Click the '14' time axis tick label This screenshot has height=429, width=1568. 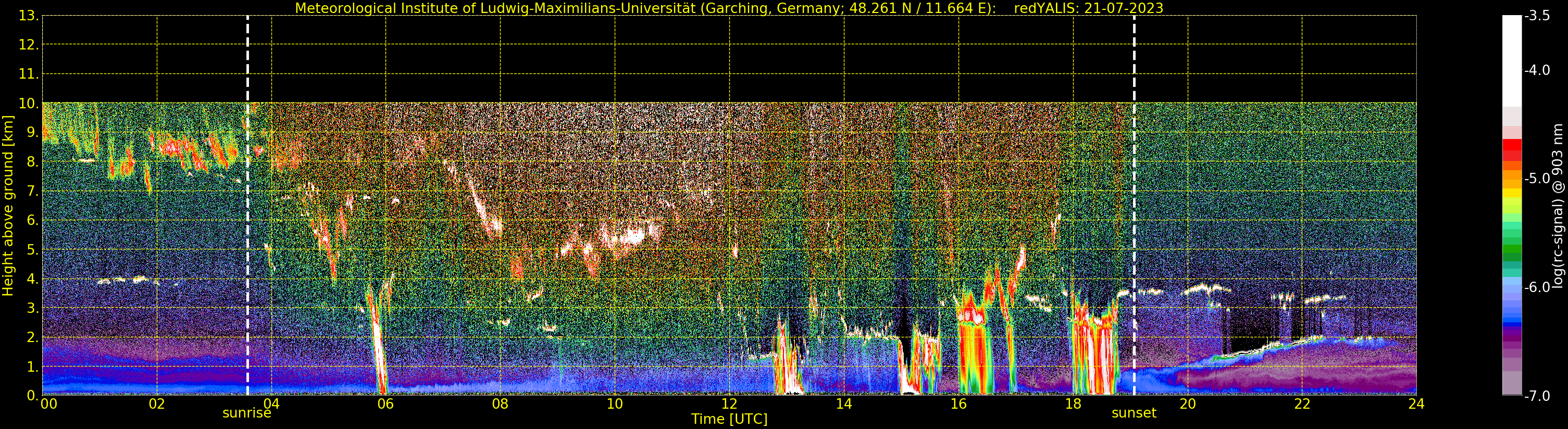coord(844,404)
